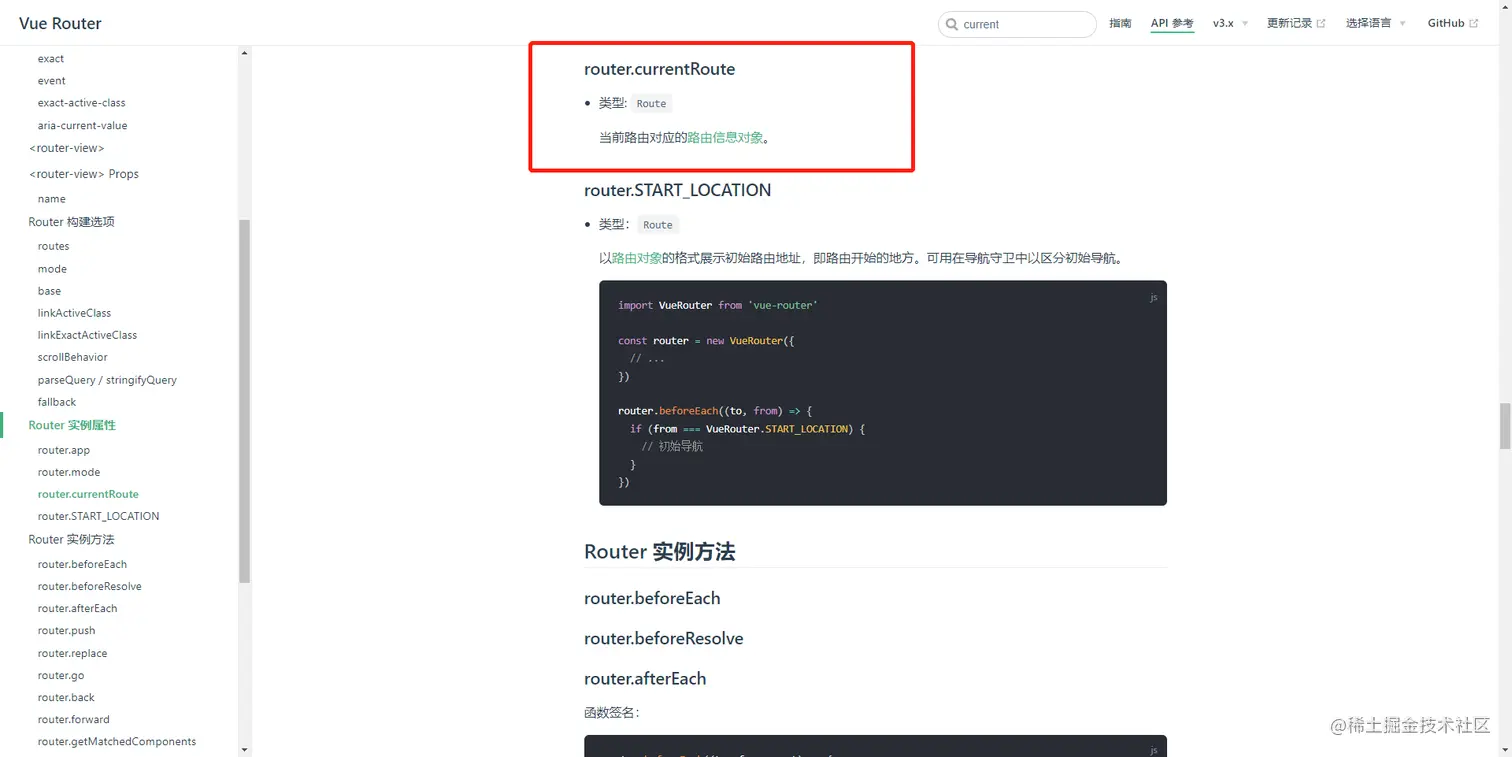Screen dimensions: 1512x757
Task: Click the main page scrollbar thumb
Action: [x=1505, y=426]
